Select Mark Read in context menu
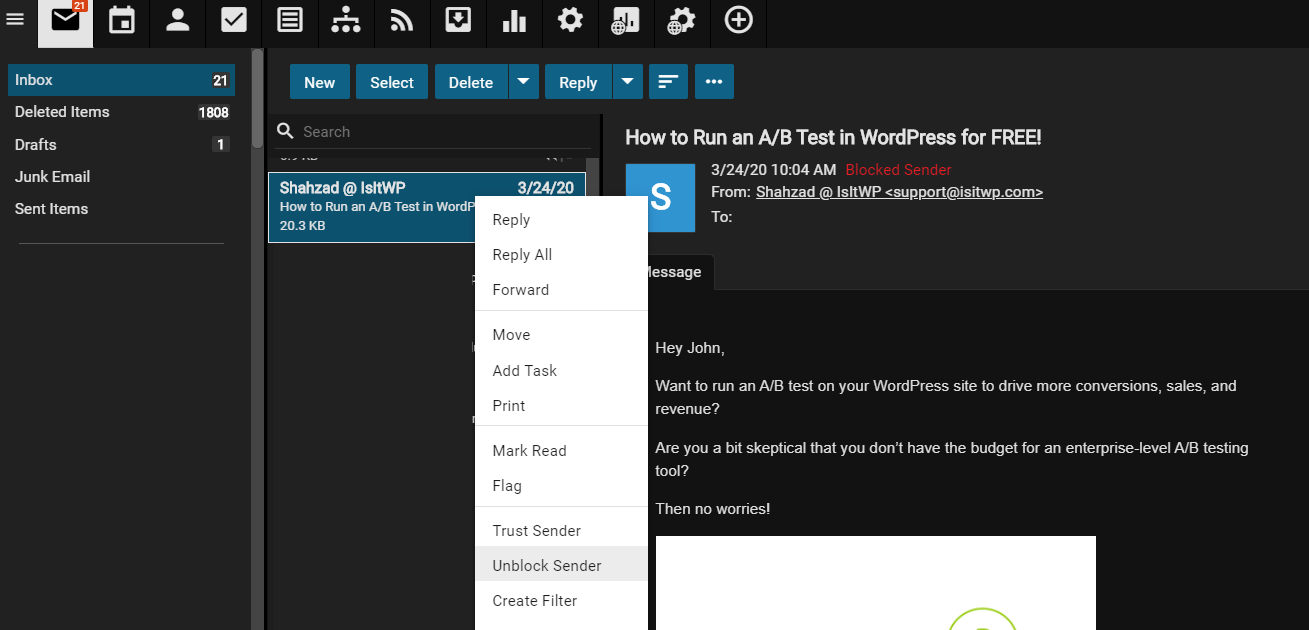Viewport: 1309px width, 630px height. 529,450
